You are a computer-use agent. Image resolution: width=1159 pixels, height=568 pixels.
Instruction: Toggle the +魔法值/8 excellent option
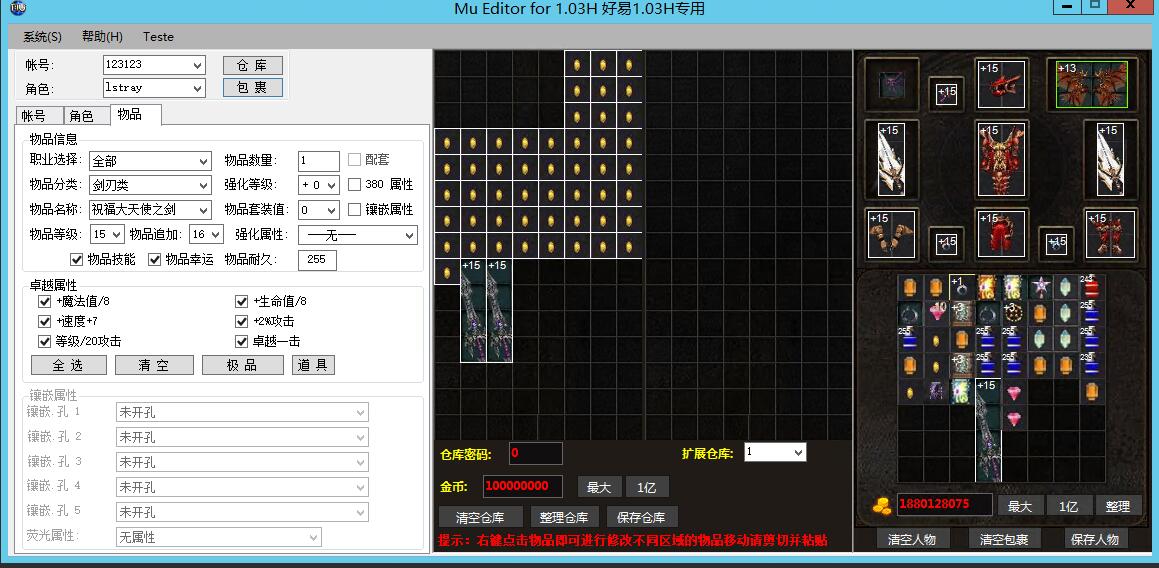(44, 302)
